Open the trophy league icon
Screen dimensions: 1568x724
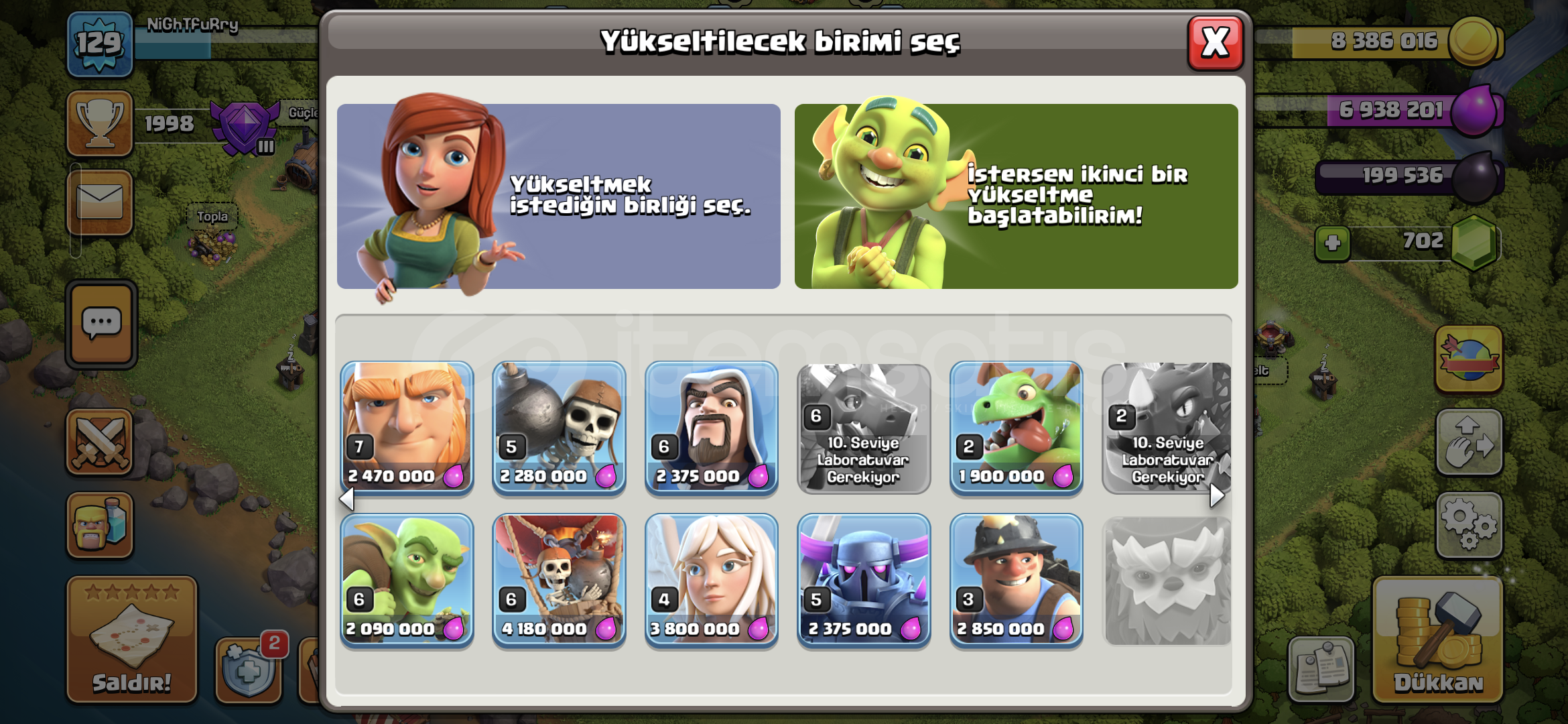[100, 123]
